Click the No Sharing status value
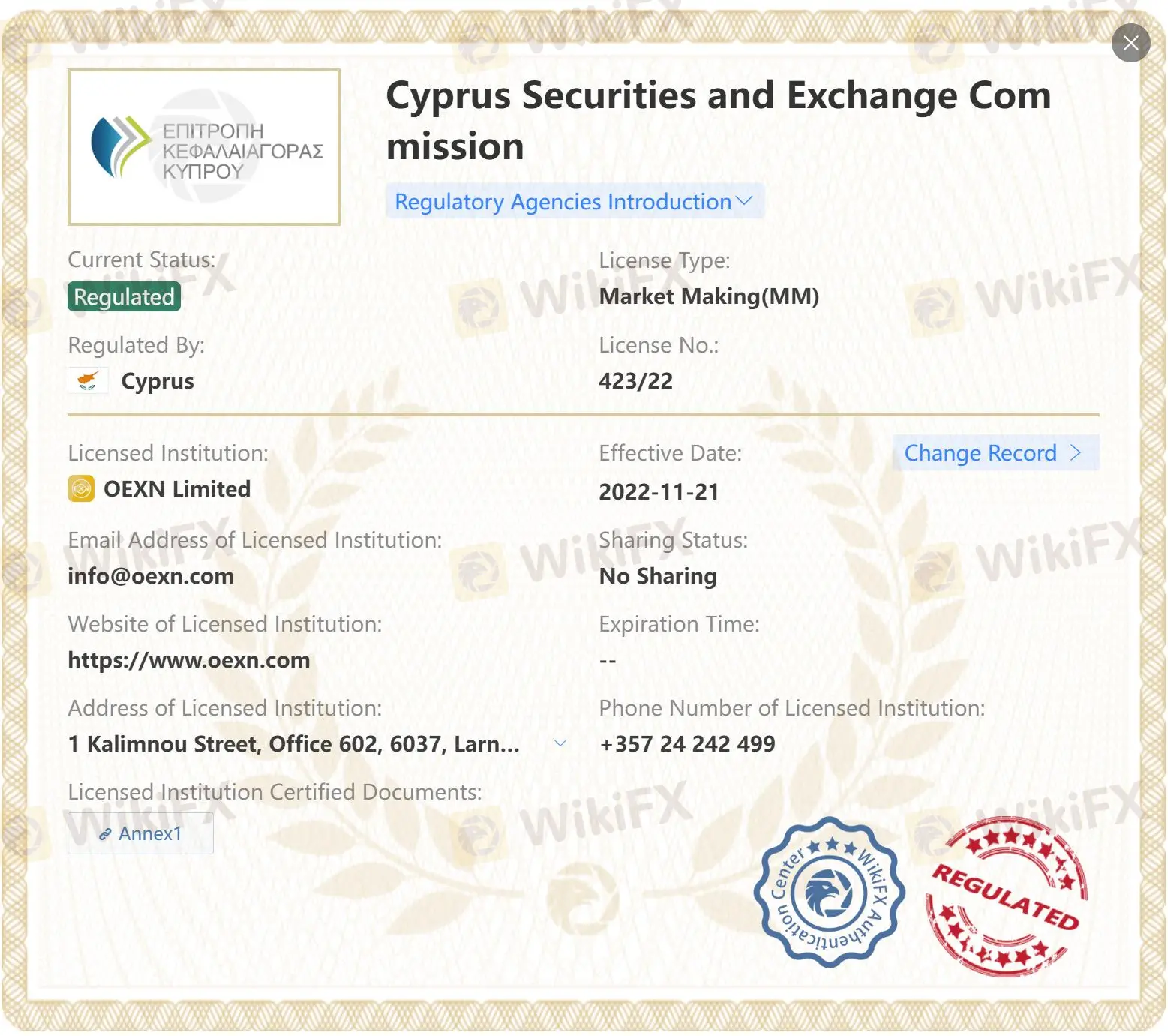 (x=658, y=576)
